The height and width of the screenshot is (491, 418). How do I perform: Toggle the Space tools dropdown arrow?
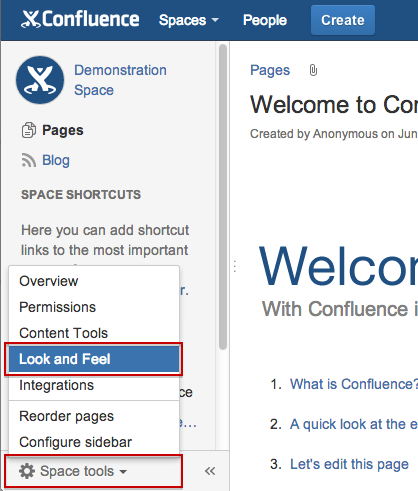123,472
